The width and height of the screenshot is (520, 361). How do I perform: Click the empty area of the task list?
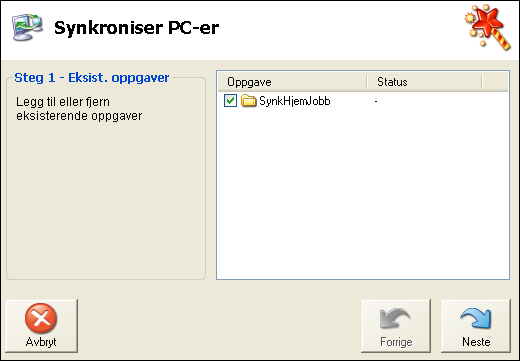(x=363, y=193)
